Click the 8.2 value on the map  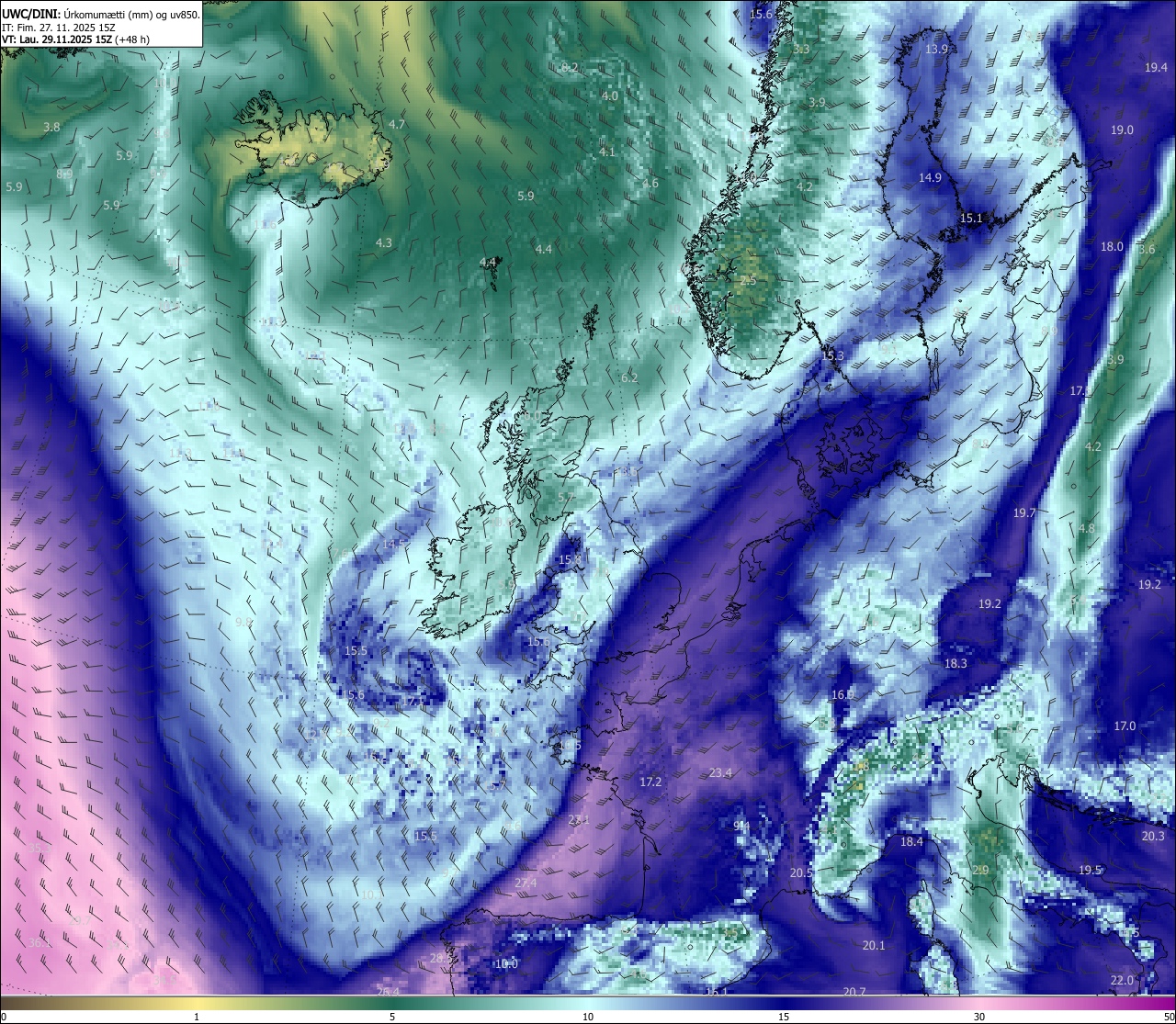click(x=570, y=68)
